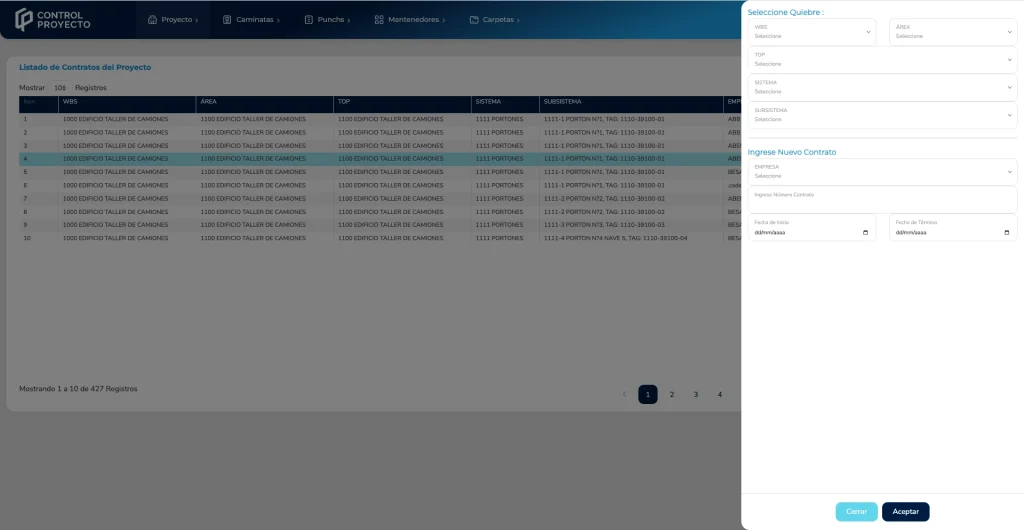Open the SUBSISTEMA dropdown

tap(881, 115)
